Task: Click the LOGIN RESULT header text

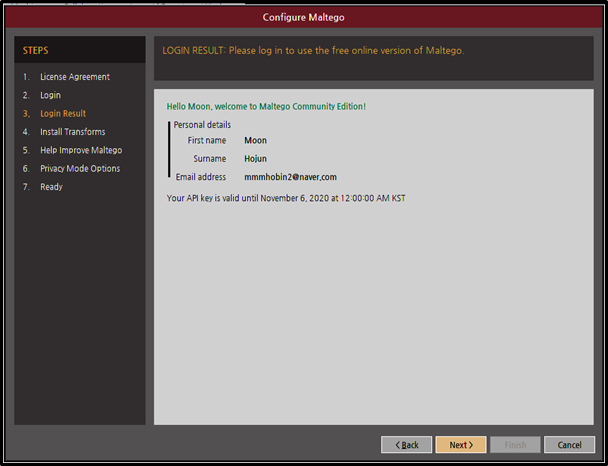Action: tap(313, 50)
